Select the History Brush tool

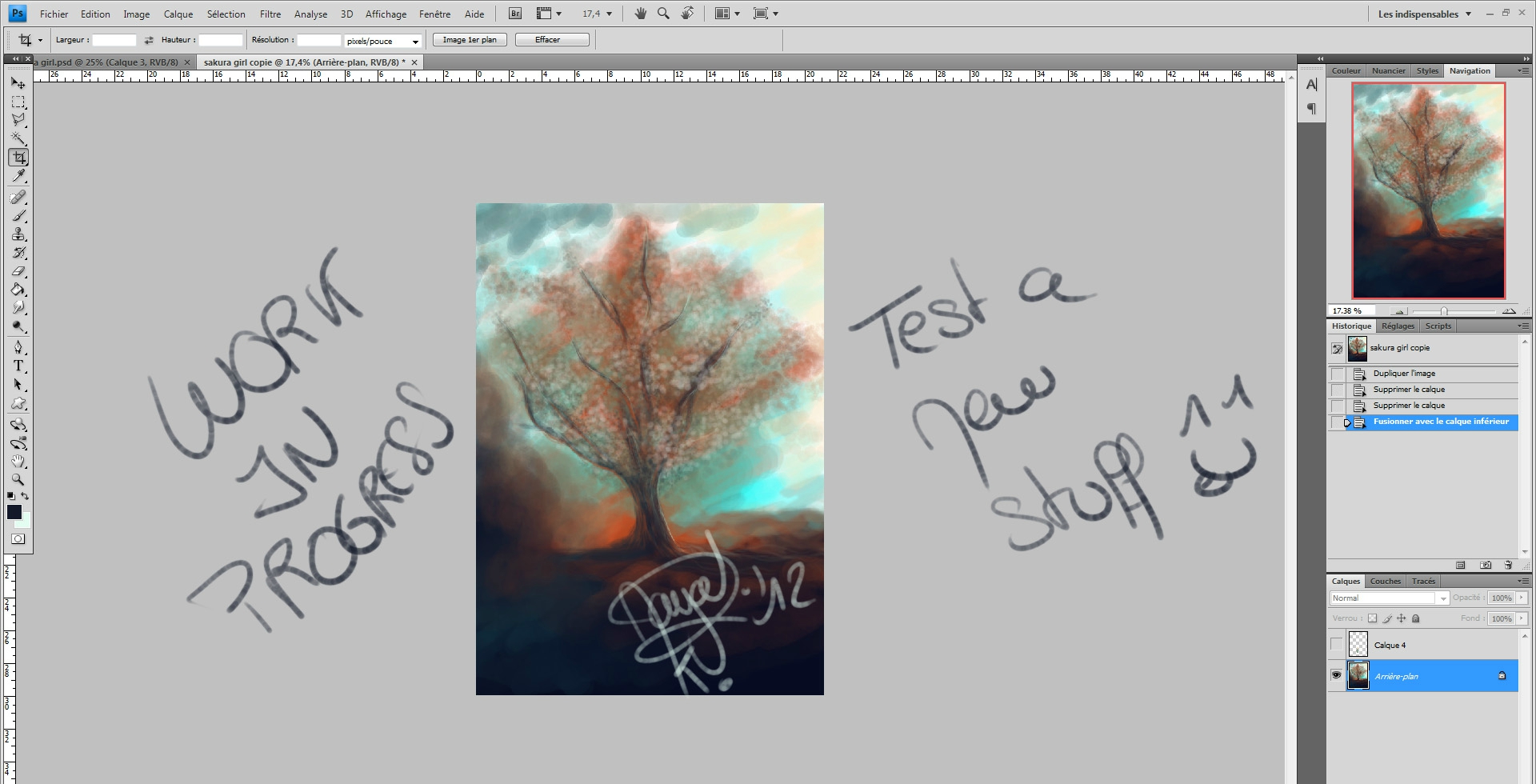coord(18,253)
